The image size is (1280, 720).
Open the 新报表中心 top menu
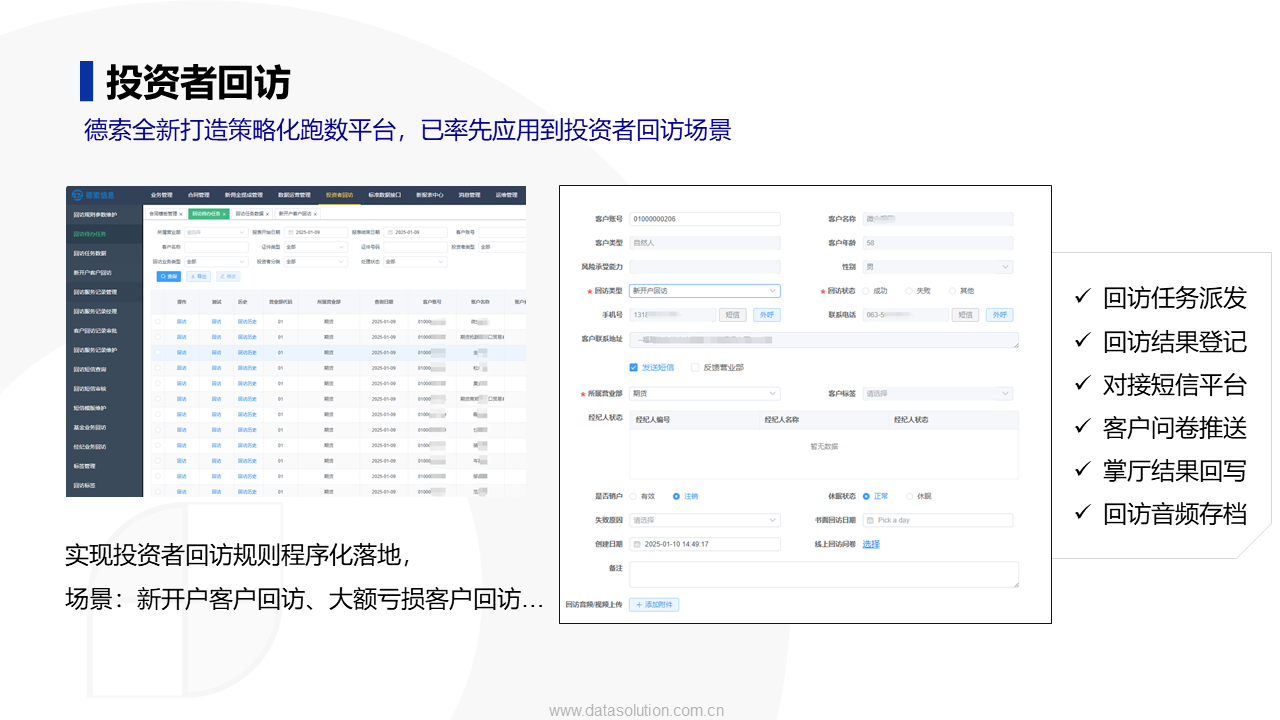coord(430,195)
